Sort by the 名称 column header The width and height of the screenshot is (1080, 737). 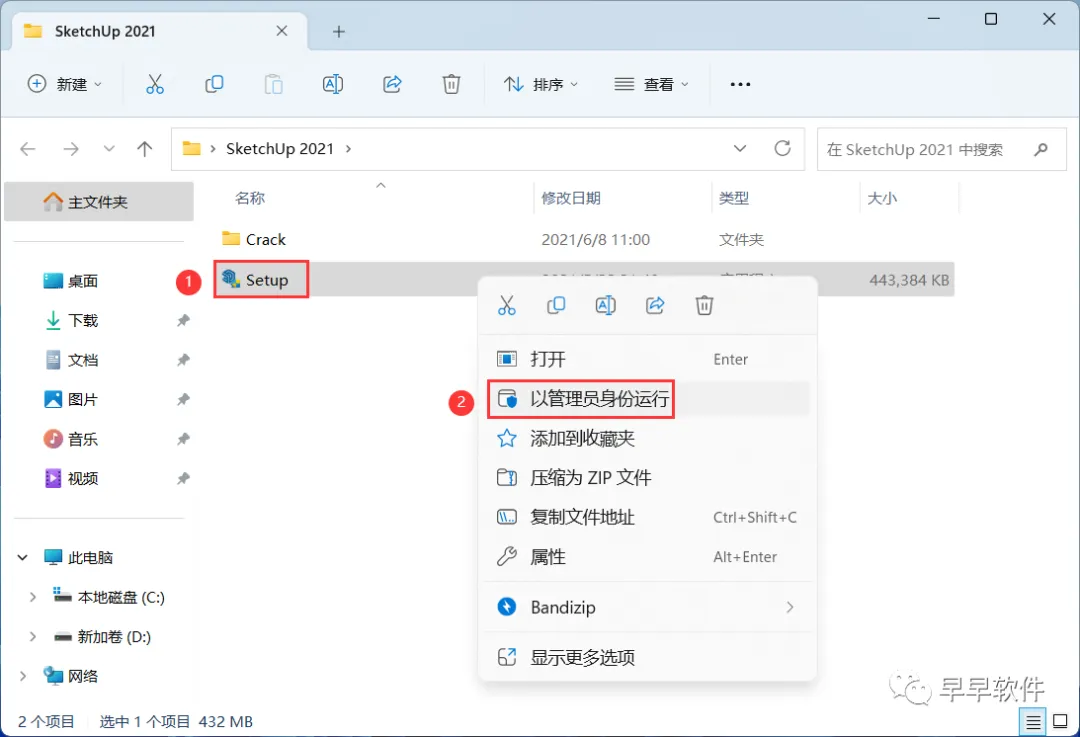tap(250, 198)
